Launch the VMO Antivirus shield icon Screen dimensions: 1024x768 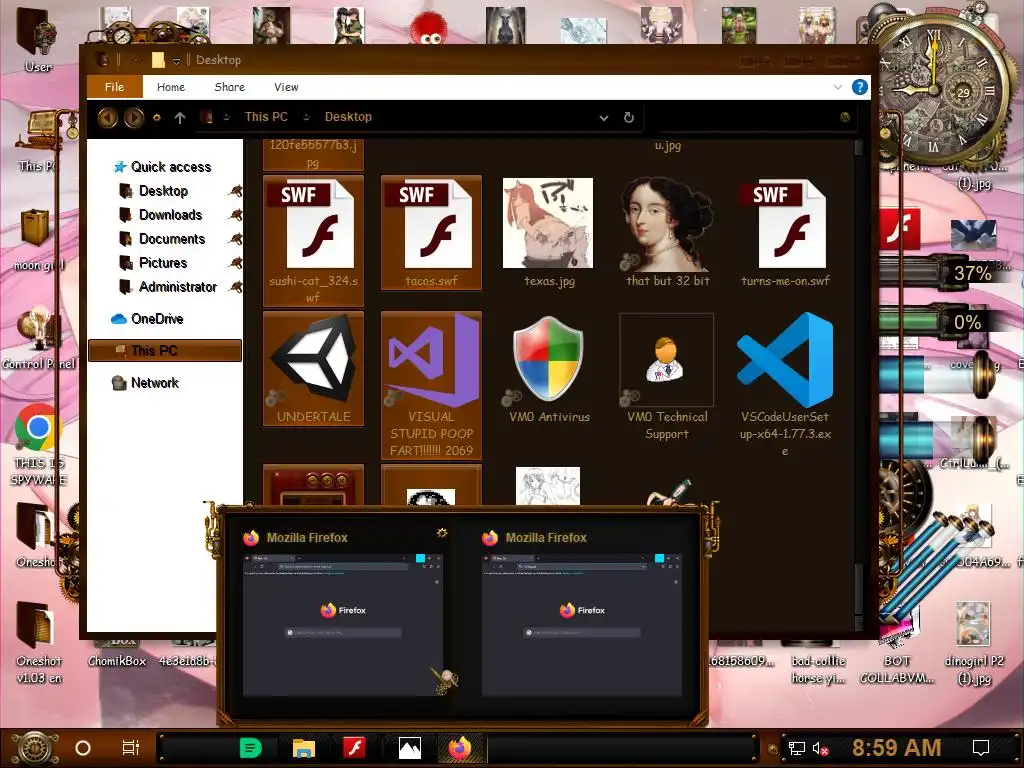click(549, 369)
